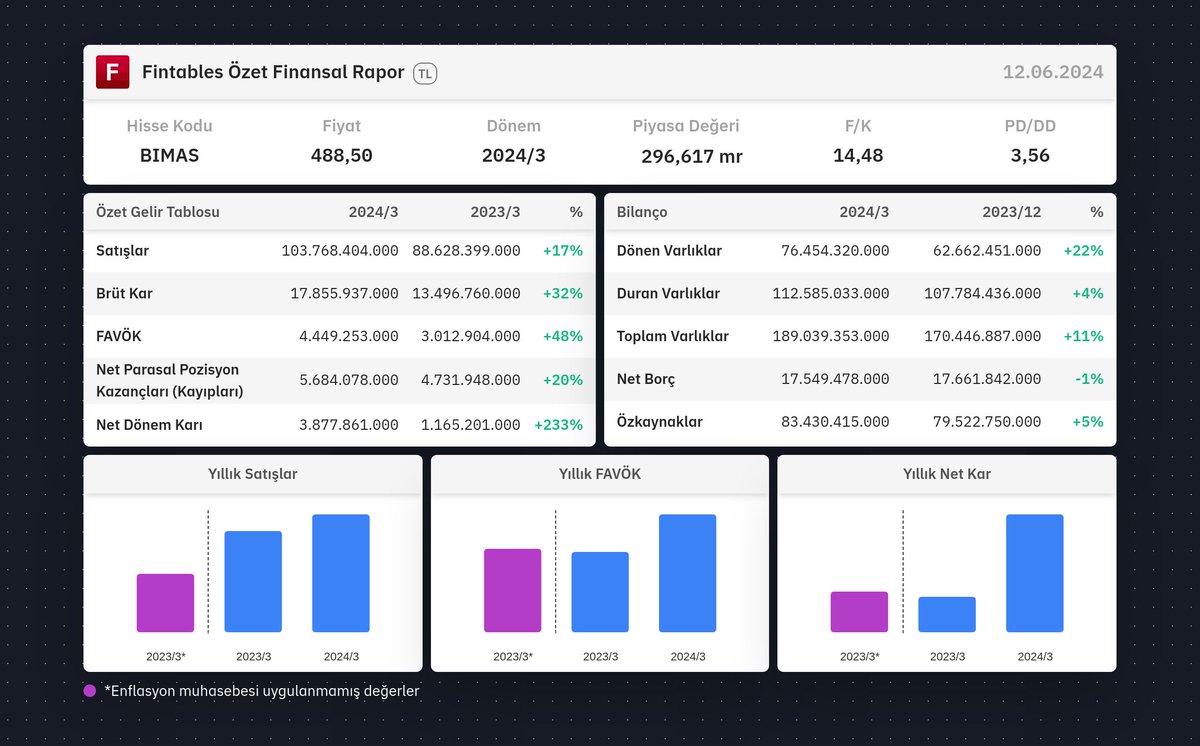Click the red Fintables F logo
This screenshot has height=746, width=1200.
point(112,72)
